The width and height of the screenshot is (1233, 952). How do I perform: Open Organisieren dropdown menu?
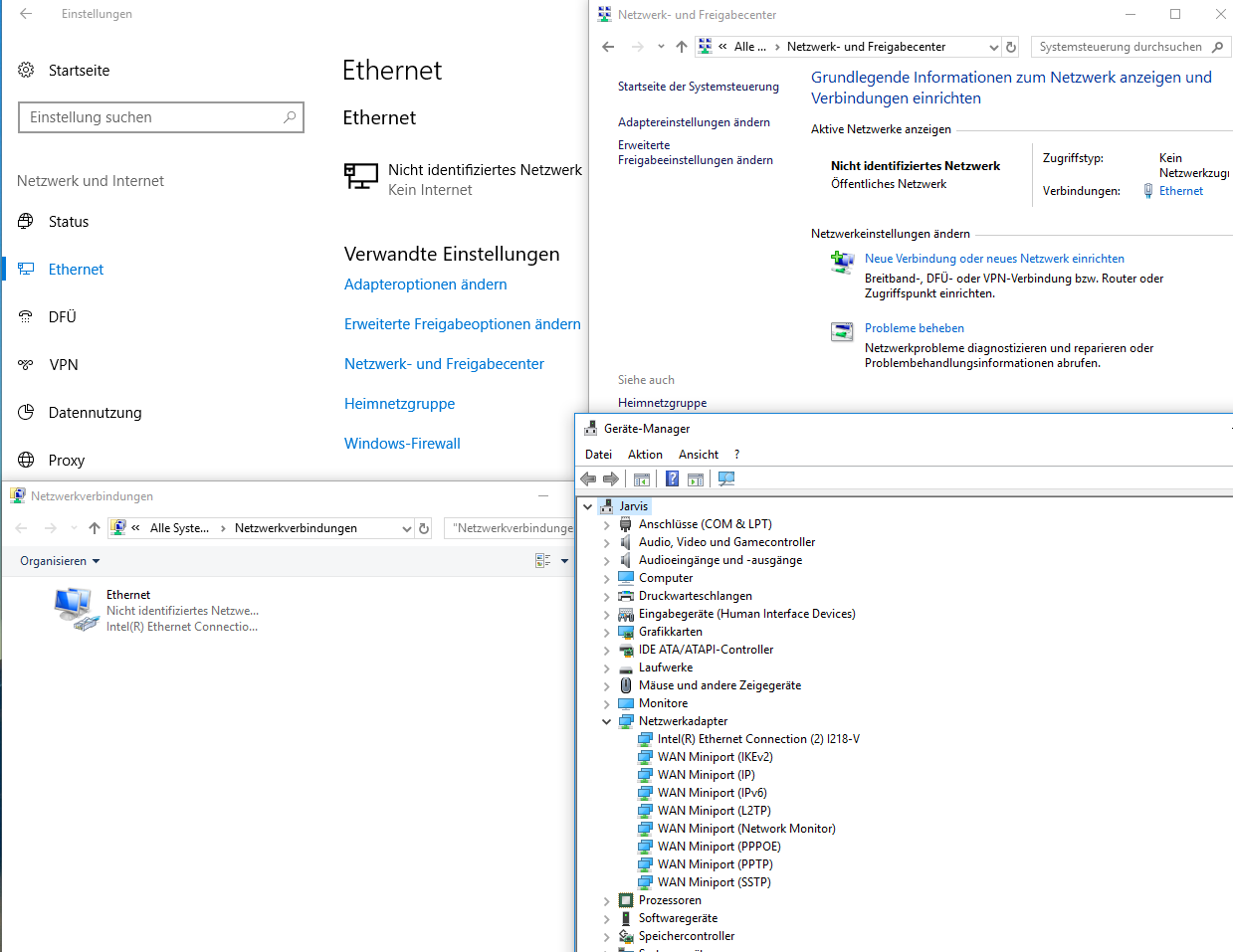coord(60,561)
